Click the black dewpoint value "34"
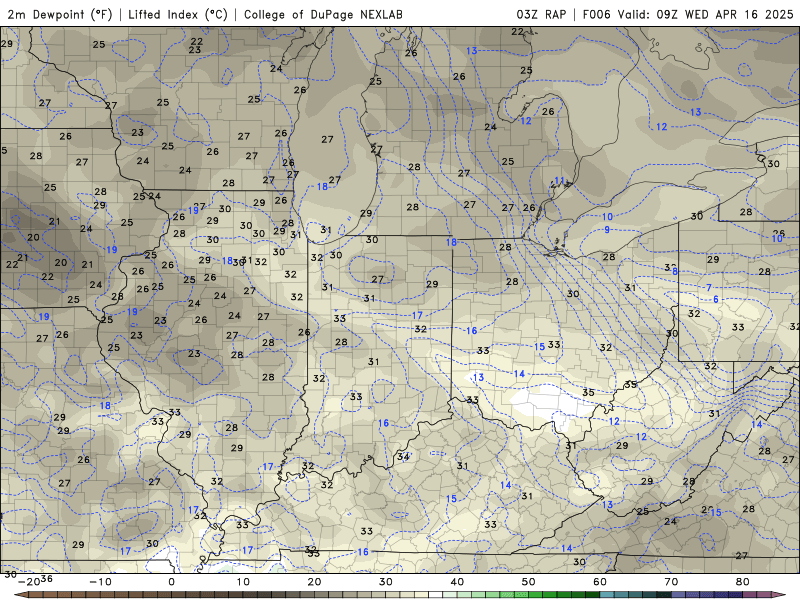This screenshot has width=800, height=600. 403,457
